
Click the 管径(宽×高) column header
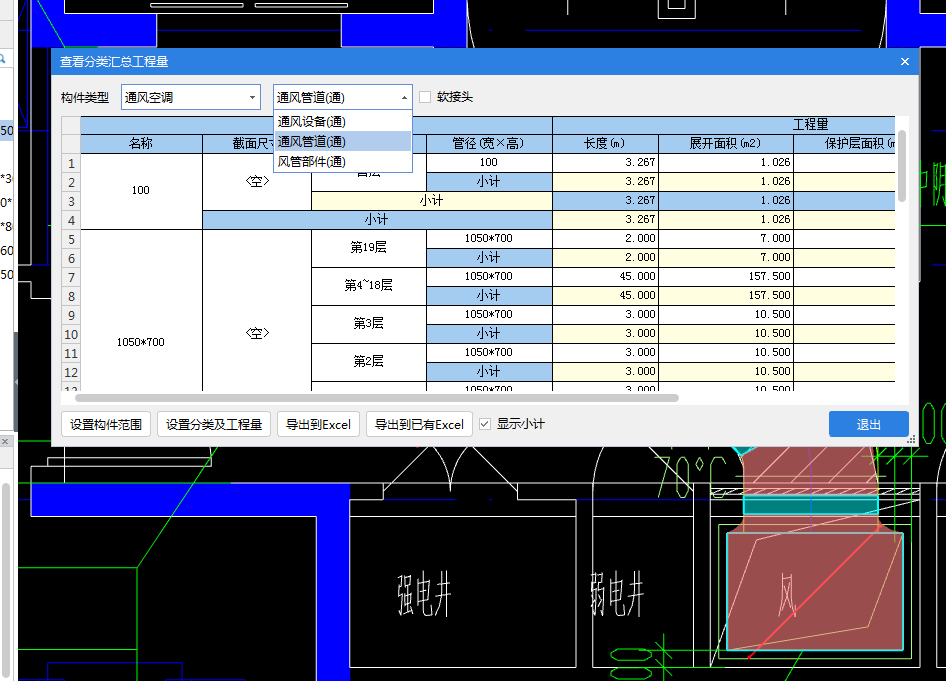pyautogui.click(x=489, y=144)
